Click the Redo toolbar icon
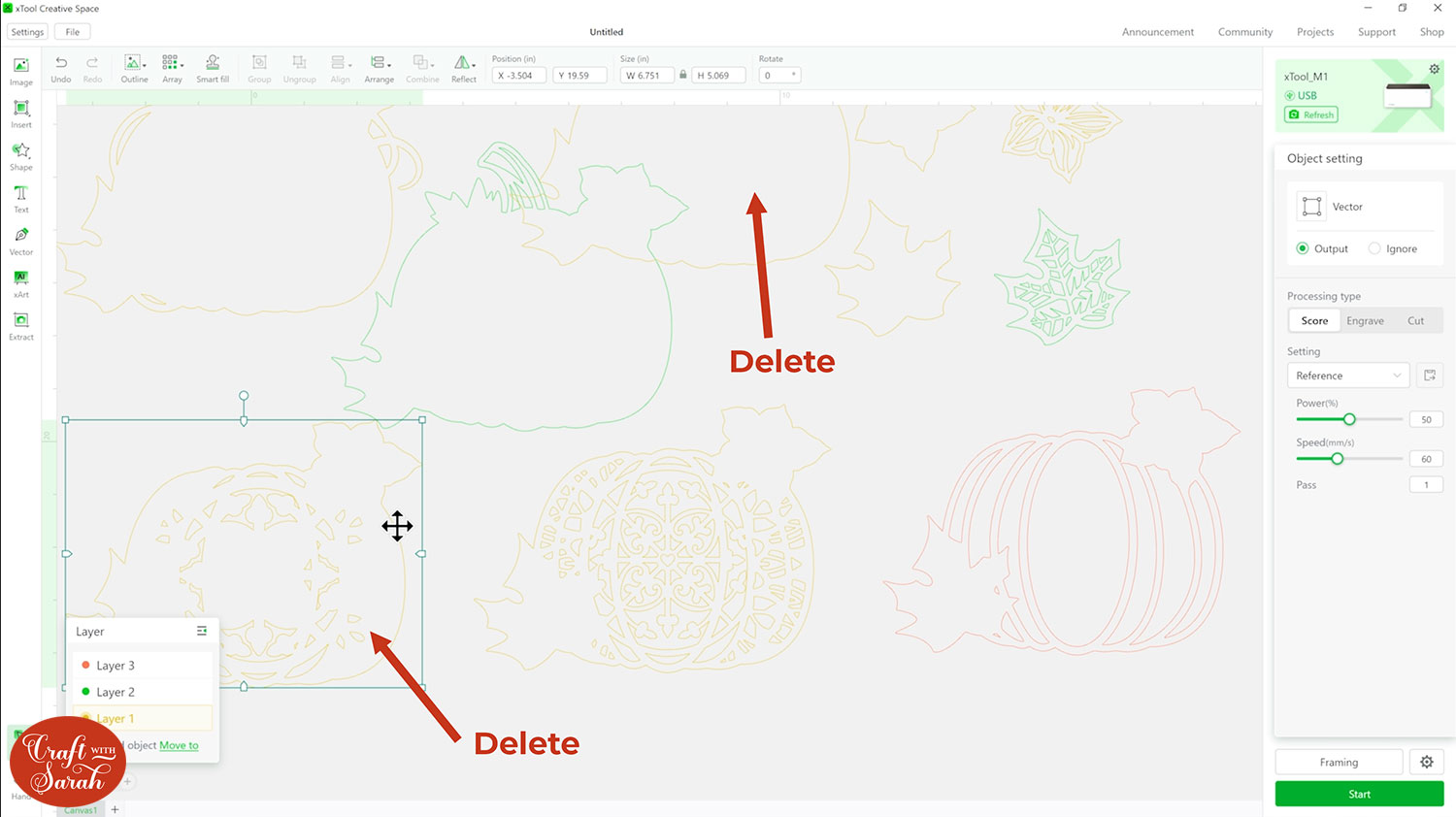The width and height of the screenshot is (1456, 817). [92, 69]
